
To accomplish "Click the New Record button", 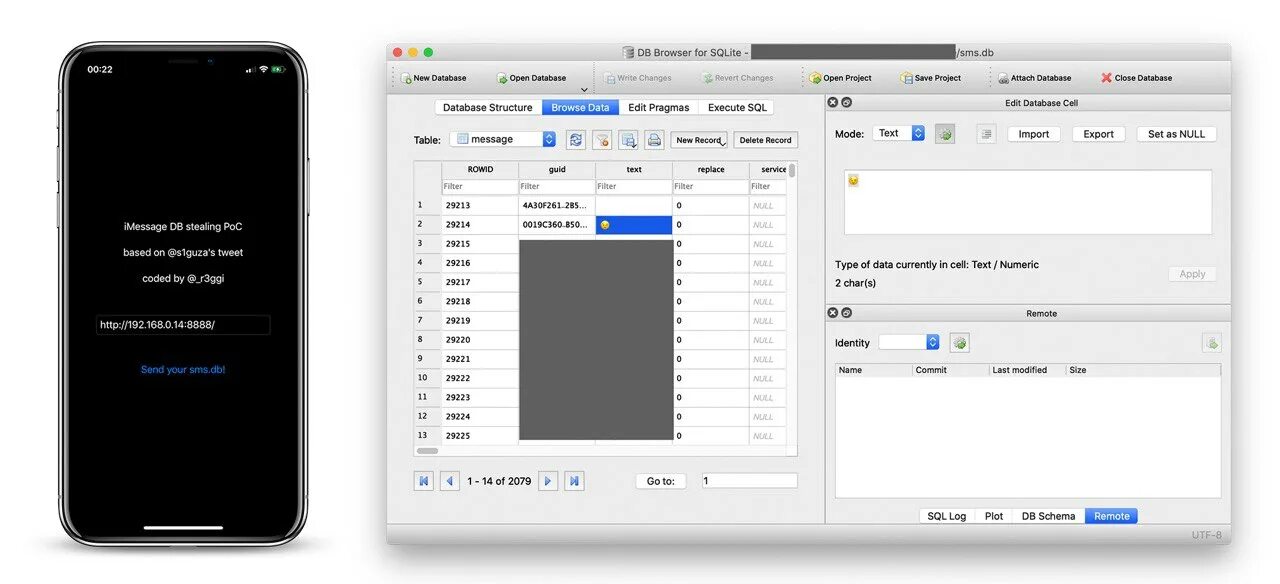I will click(699, 140).
